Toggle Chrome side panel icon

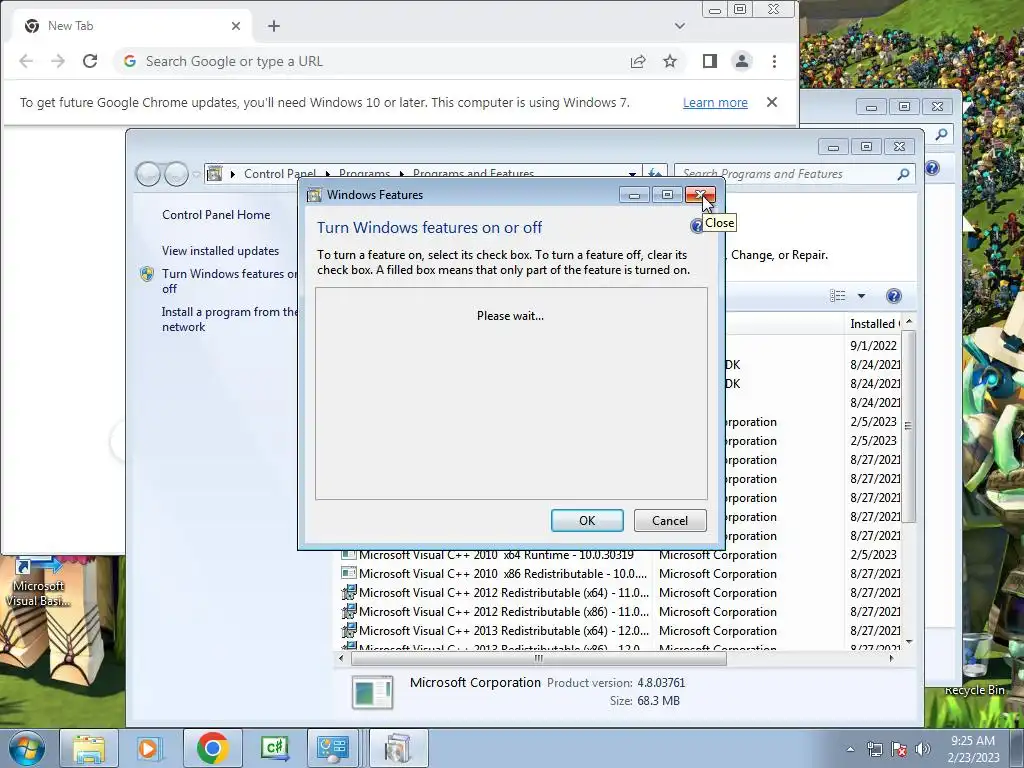710,61
